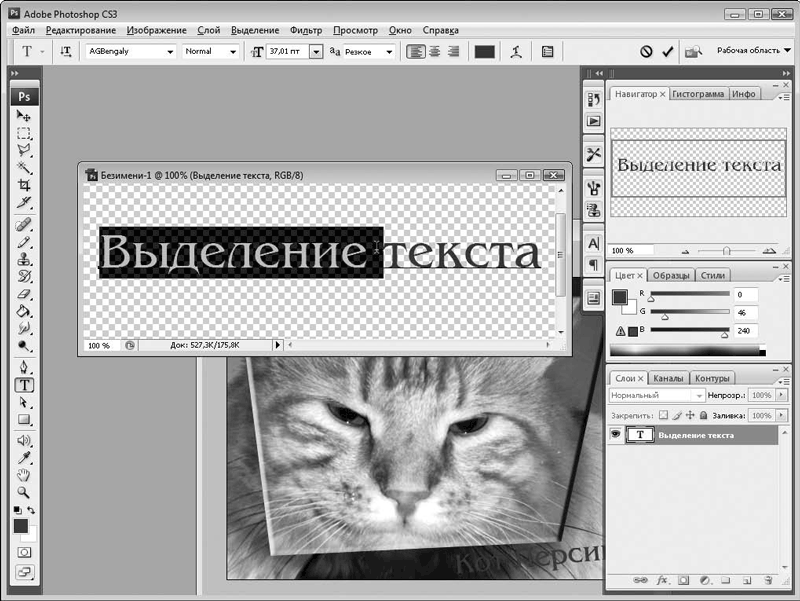Select the Выделение текста layer thumbnail
800x601 pixels.
tap(640, 435)
